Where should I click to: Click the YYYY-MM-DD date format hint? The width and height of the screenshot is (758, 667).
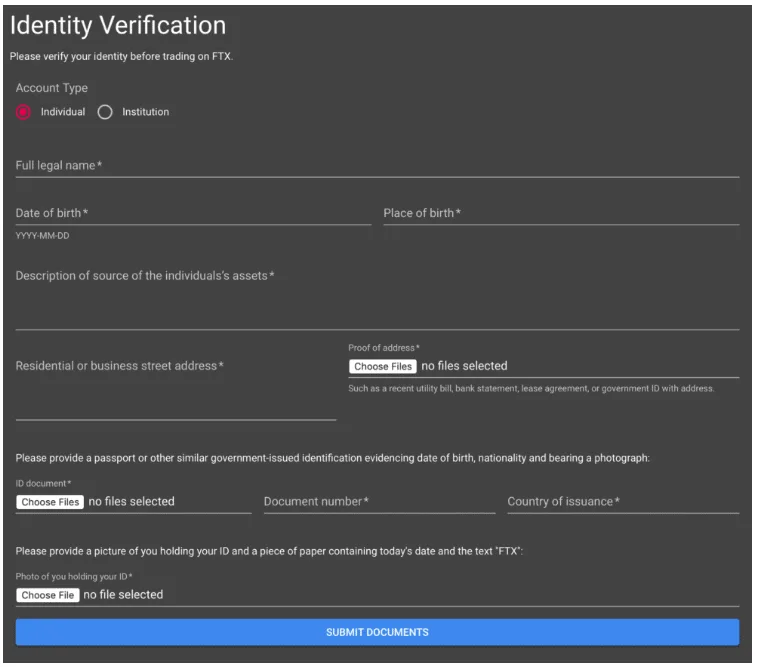pos(42,236)
